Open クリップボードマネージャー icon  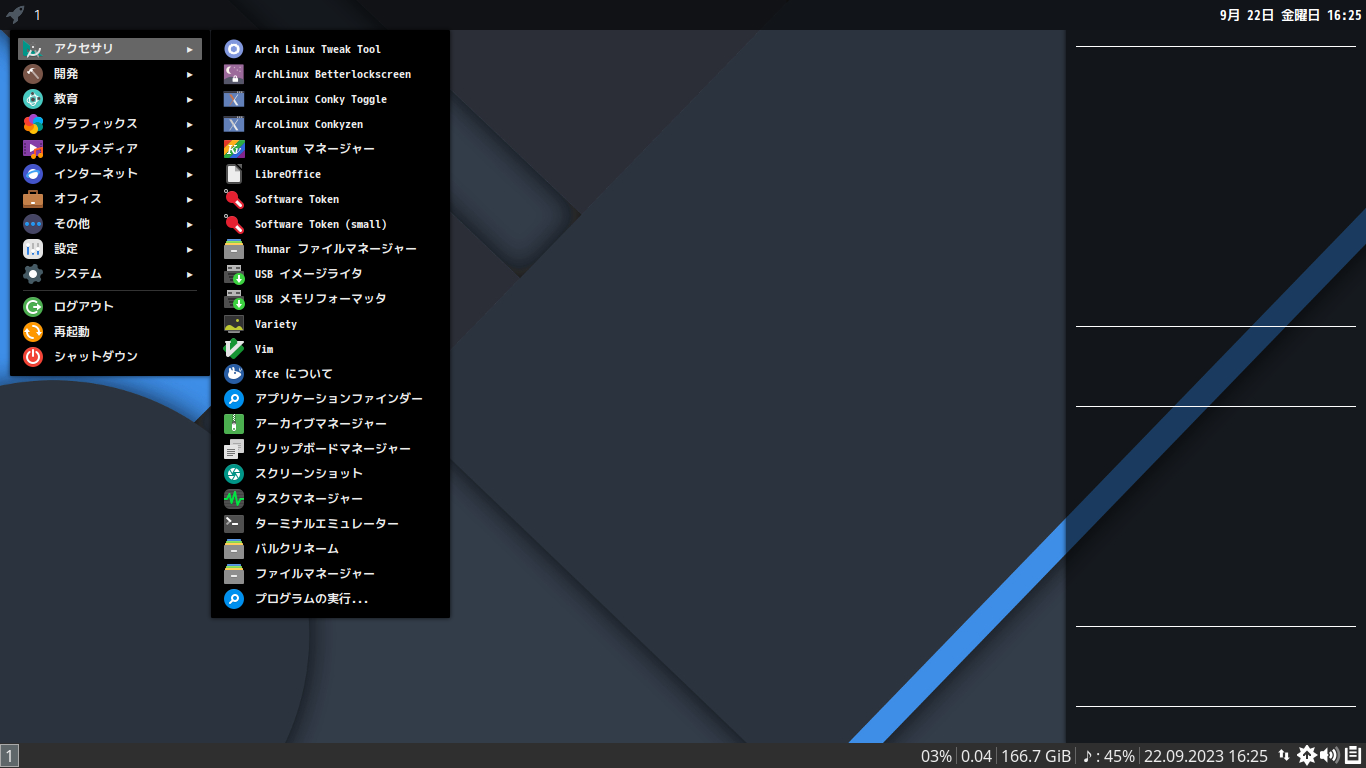tap(234, 449)
